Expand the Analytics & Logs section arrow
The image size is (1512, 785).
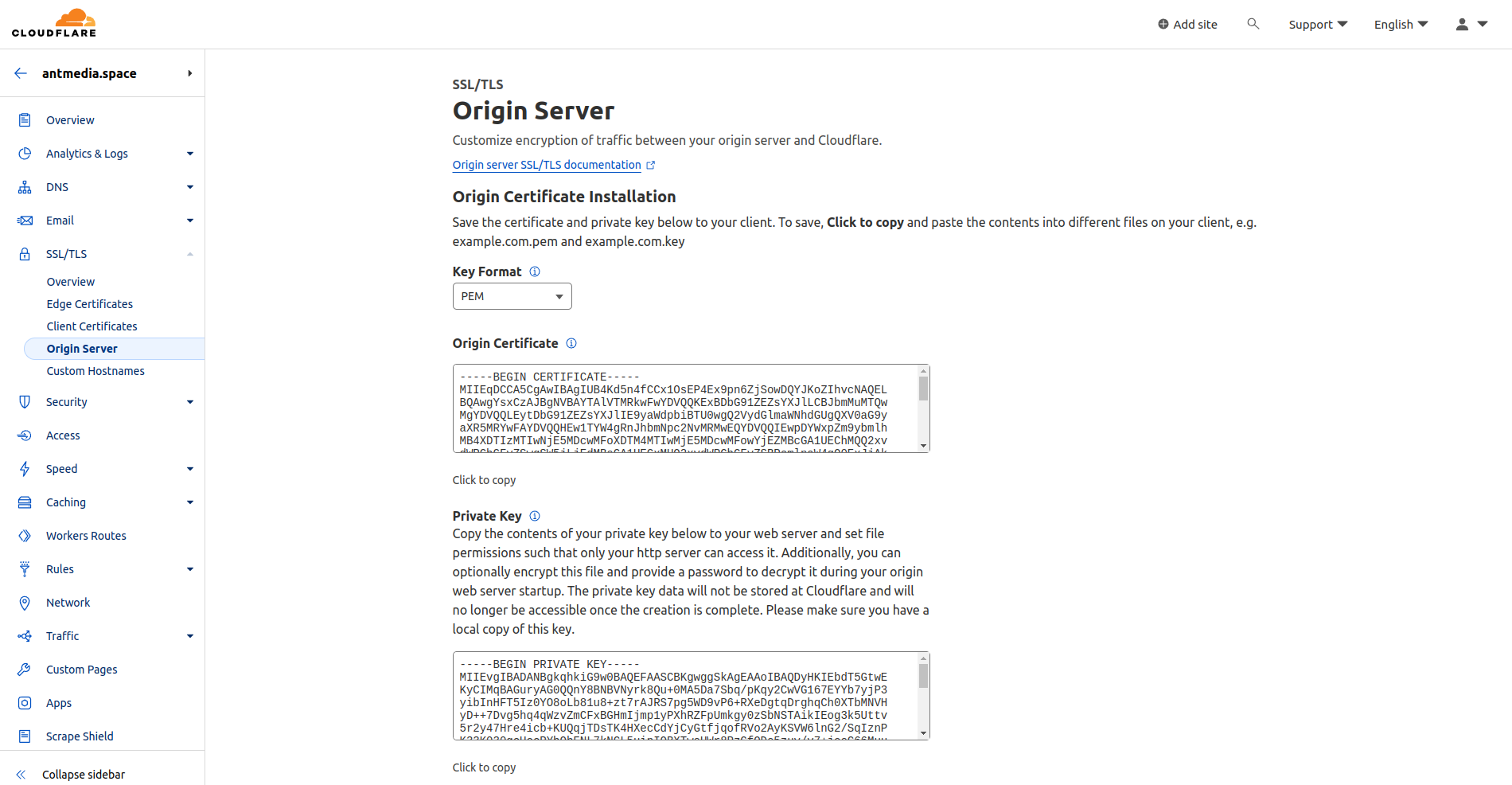pos(190,154)
